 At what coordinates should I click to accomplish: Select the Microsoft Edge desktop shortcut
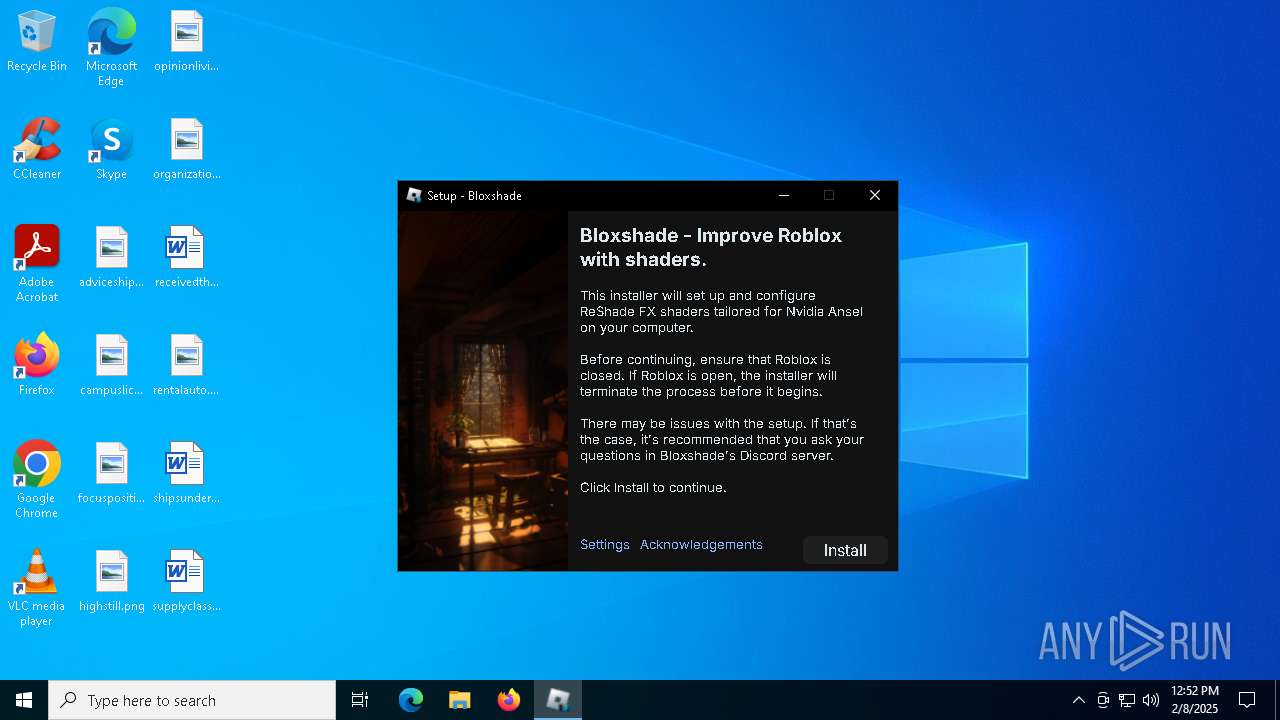111,48
